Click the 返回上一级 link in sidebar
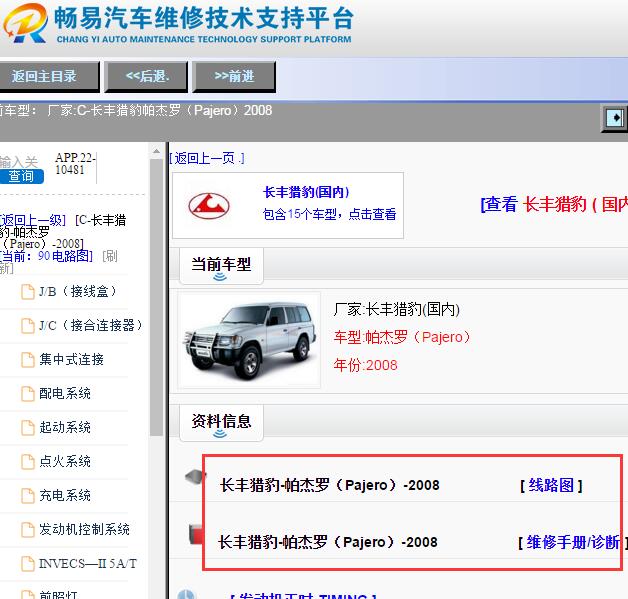The height and width of the screenshot is (599, 628). [x=33, y=220]
